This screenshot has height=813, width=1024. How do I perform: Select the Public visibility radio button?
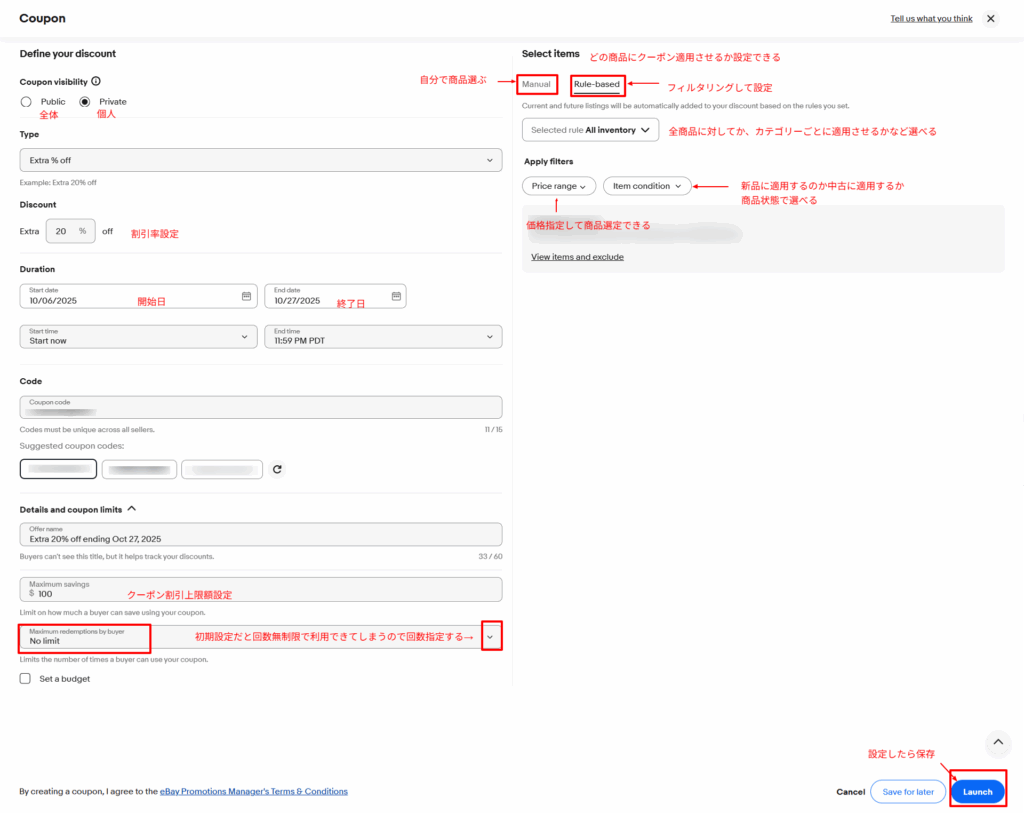[x=27, y=102]
